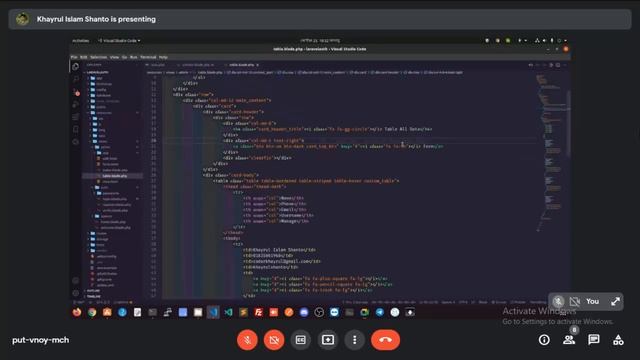This screenshot has width=640, height=360.
Task: Open Visual Studio Code app menu dropdown
Action: (119, 41)
